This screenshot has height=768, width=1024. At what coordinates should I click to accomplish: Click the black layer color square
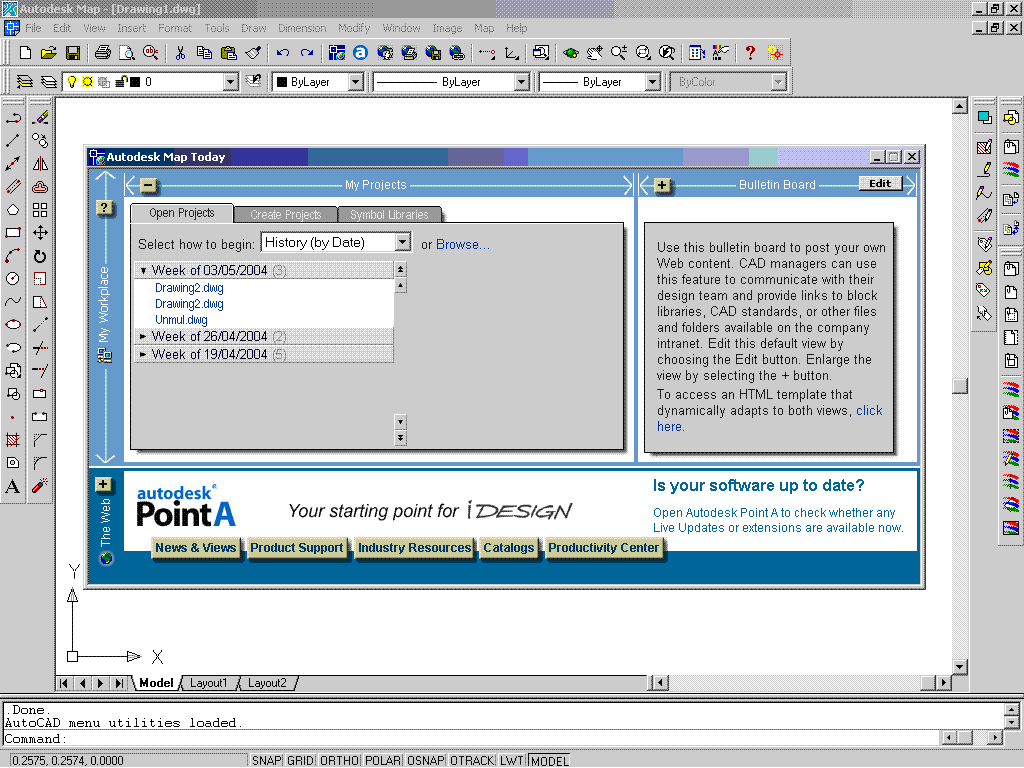point(135,82)
